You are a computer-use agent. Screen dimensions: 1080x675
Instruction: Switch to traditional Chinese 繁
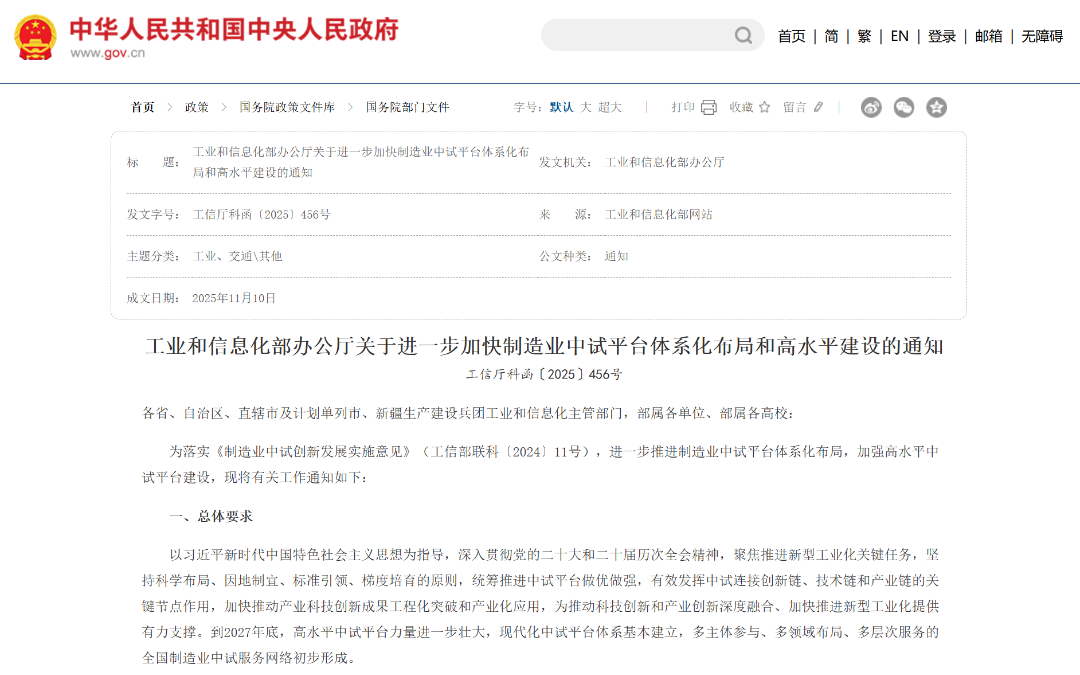coord(864,37)
